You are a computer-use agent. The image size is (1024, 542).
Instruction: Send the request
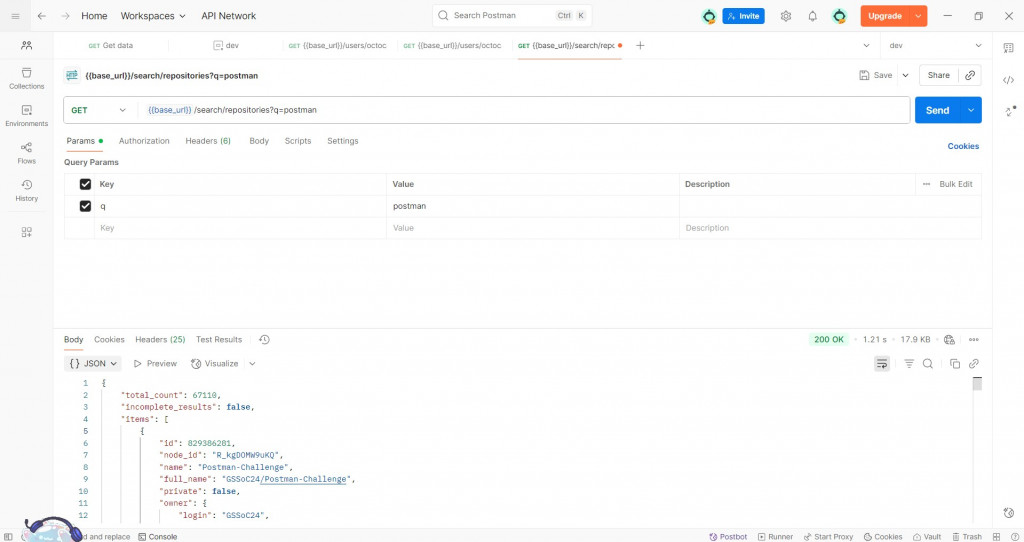click(938, 110)
